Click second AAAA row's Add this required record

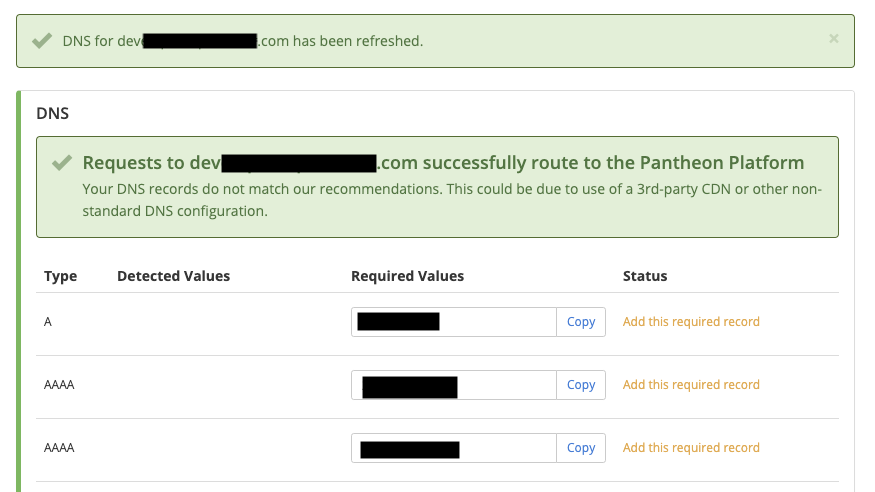691,448
